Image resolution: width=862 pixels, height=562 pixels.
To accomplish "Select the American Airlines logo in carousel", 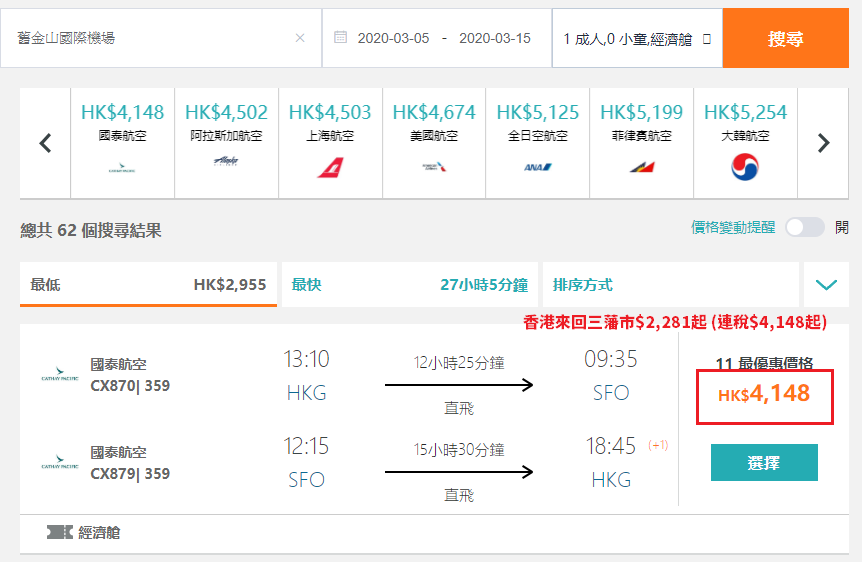I will click(434, 167).
